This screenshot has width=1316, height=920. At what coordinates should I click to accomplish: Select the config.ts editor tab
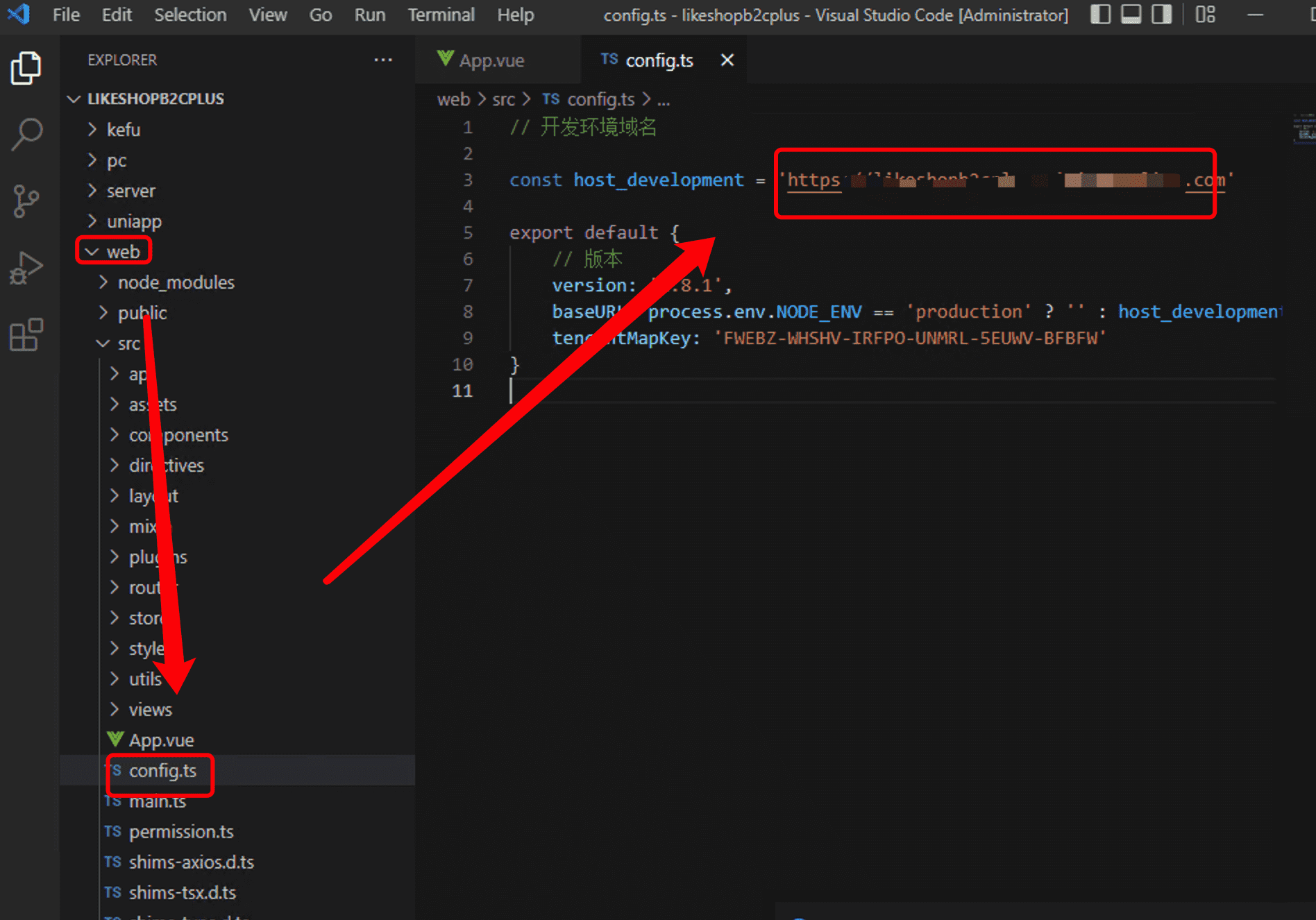[x=659, y=60]
